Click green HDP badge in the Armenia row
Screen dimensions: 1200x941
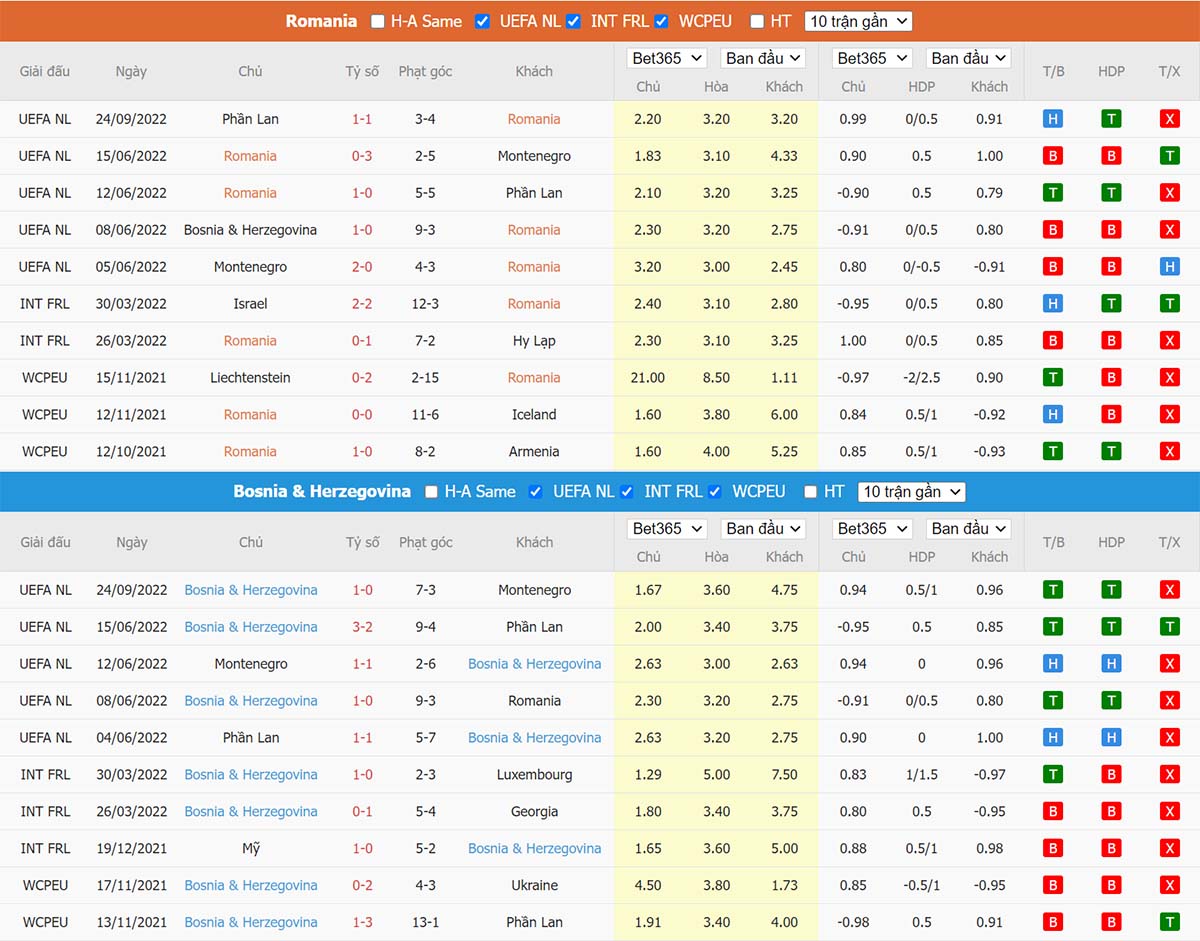1111,452
